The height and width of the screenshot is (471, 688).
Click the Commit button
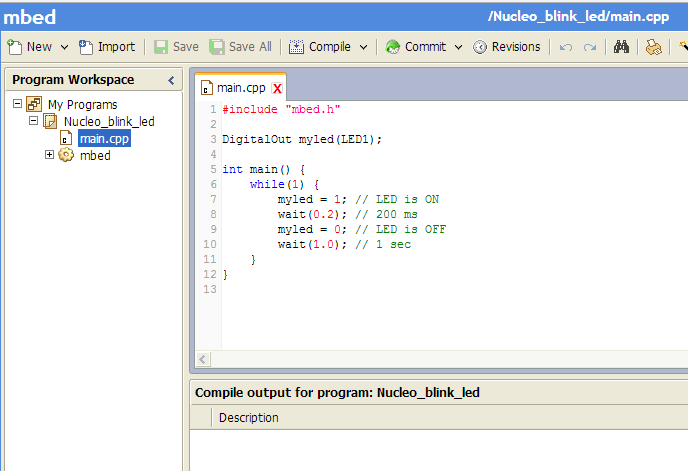[x=416, y=47]
